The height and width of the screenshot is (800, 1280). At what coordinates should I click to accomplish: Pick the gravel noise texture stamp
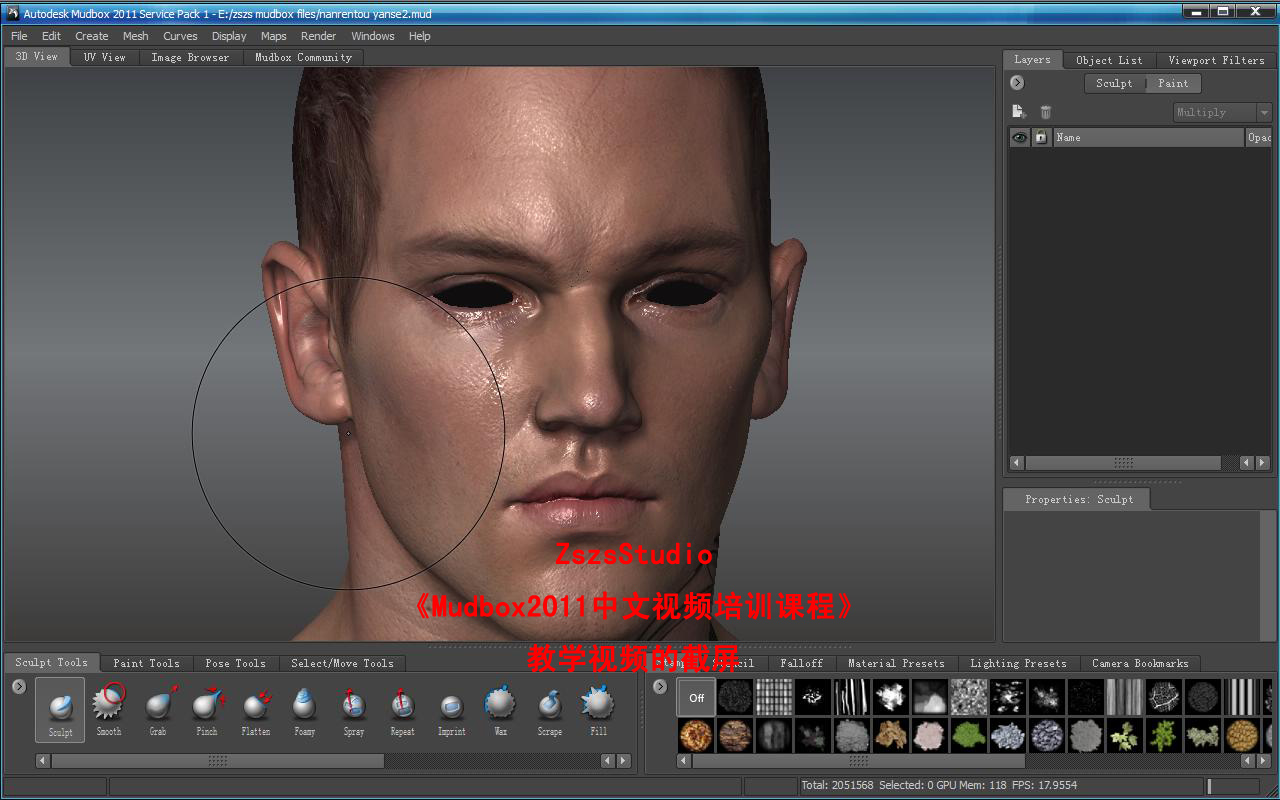click(x=969, y=697)
